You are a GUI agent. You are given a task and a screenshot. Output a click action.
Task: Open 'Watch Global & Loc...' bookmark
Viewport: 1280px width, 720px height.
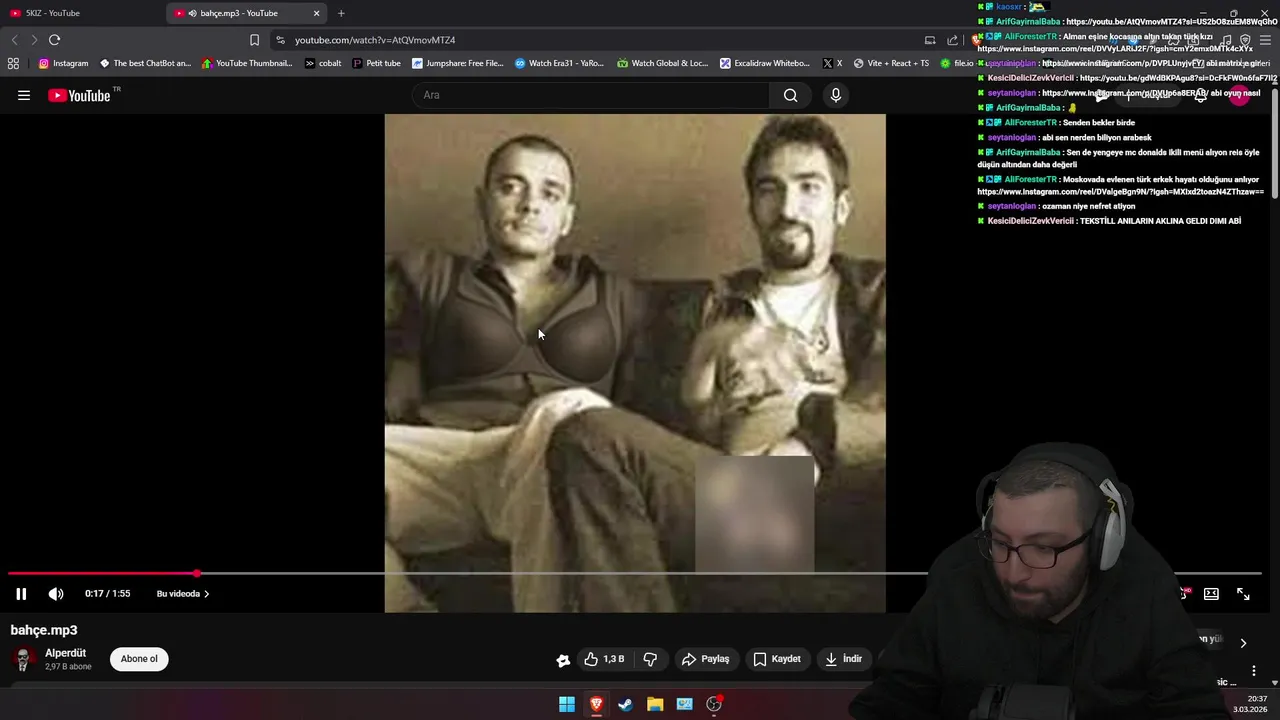coord(662,63)
